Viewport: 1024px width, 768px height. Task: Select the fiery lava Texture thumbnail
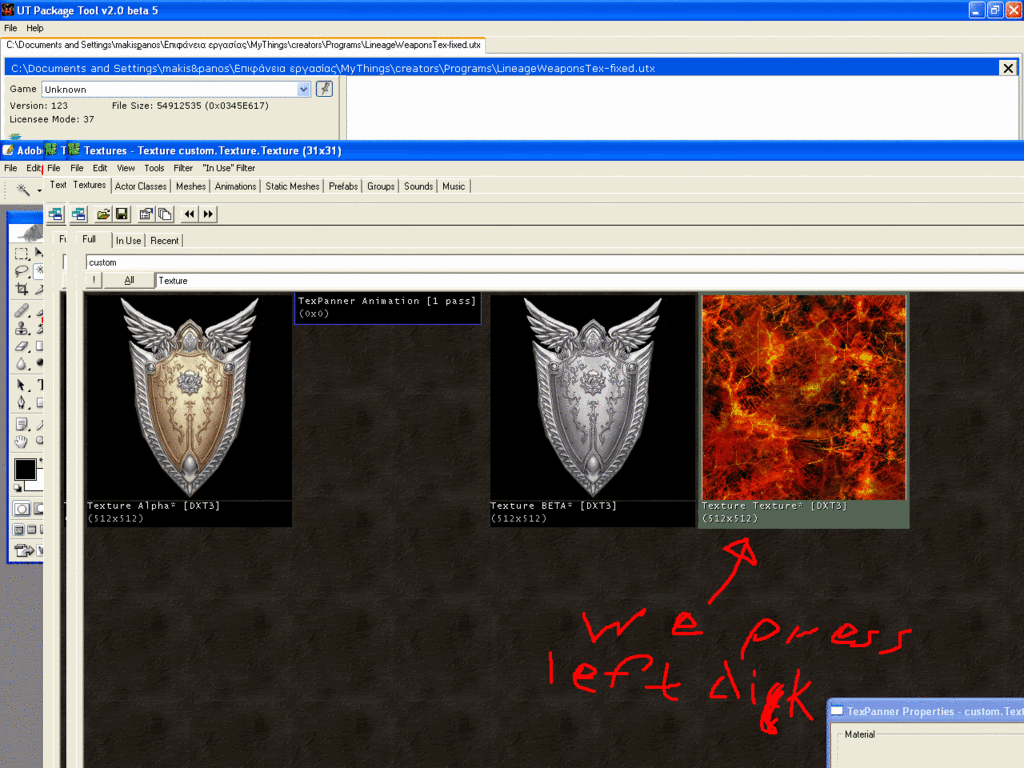pyautogui.click(x=804, y=398)
